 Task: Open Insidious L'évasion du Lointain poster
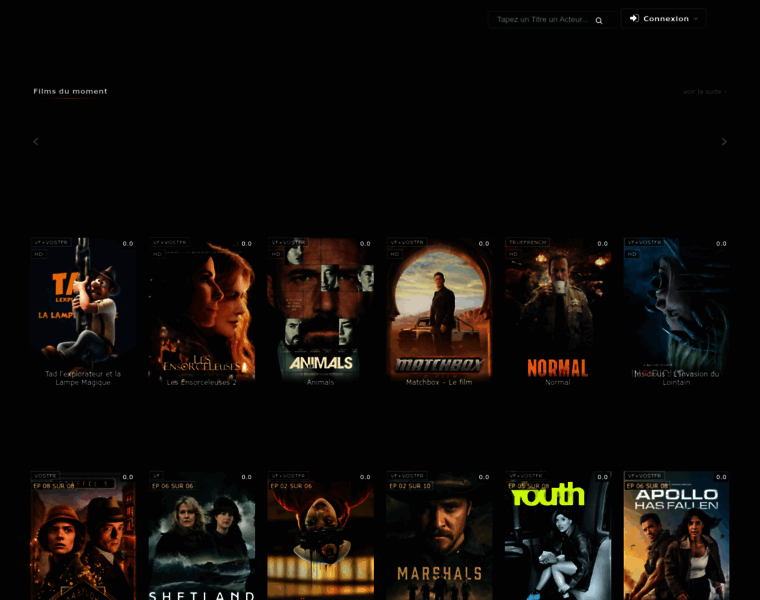(x=677, y=311)
